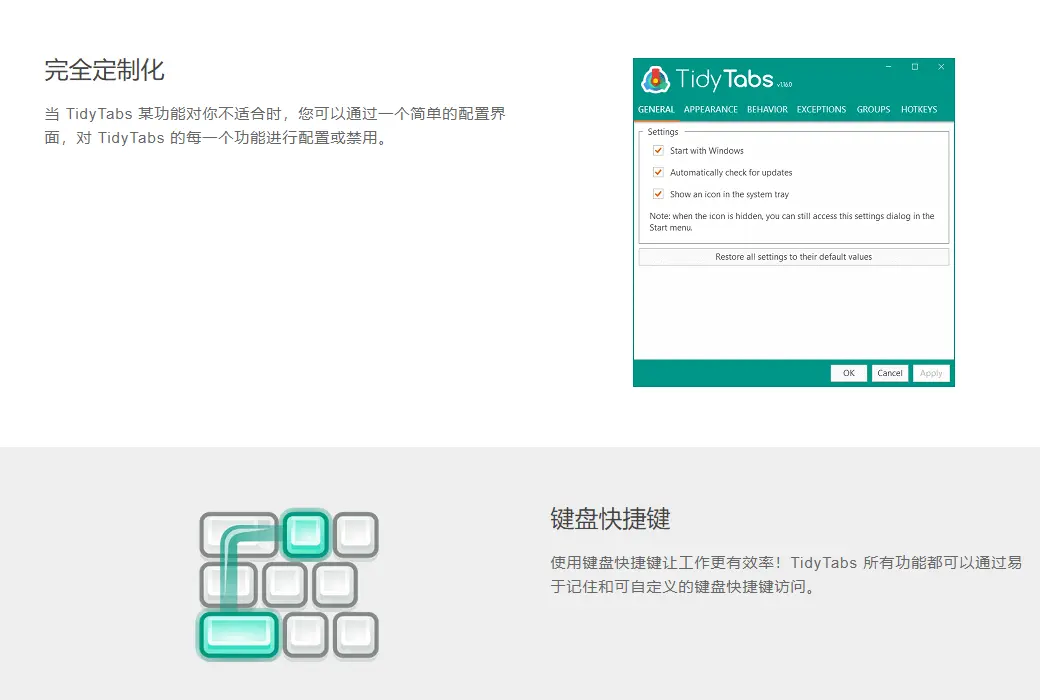Toggle Start with Windows checkbox
Viewport: 1040px width, 700px height.
pyautogui.click(x=658, y=151)
